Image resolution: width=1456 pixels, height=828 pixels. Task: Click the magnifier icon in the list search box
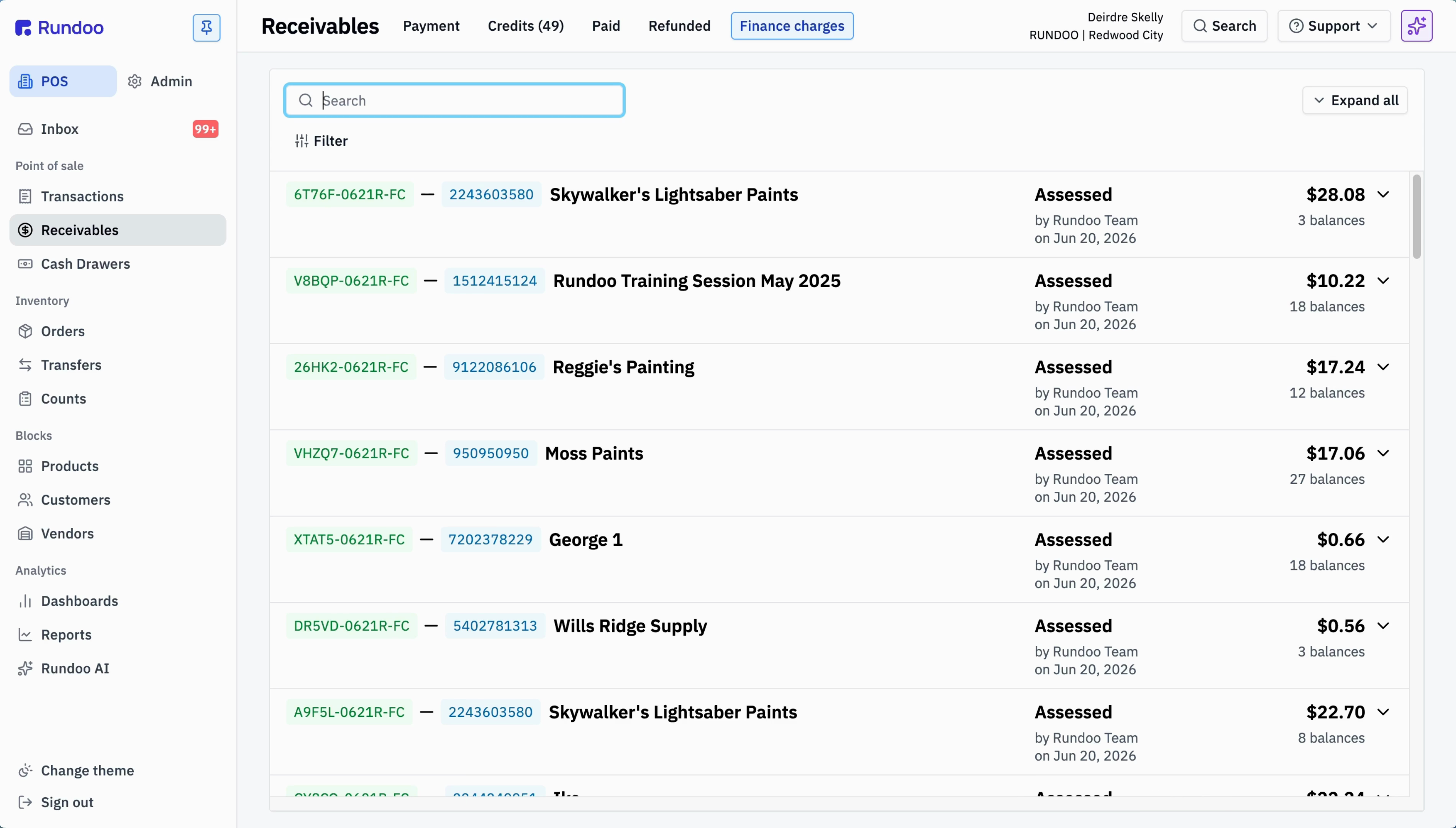pos(306,101)
